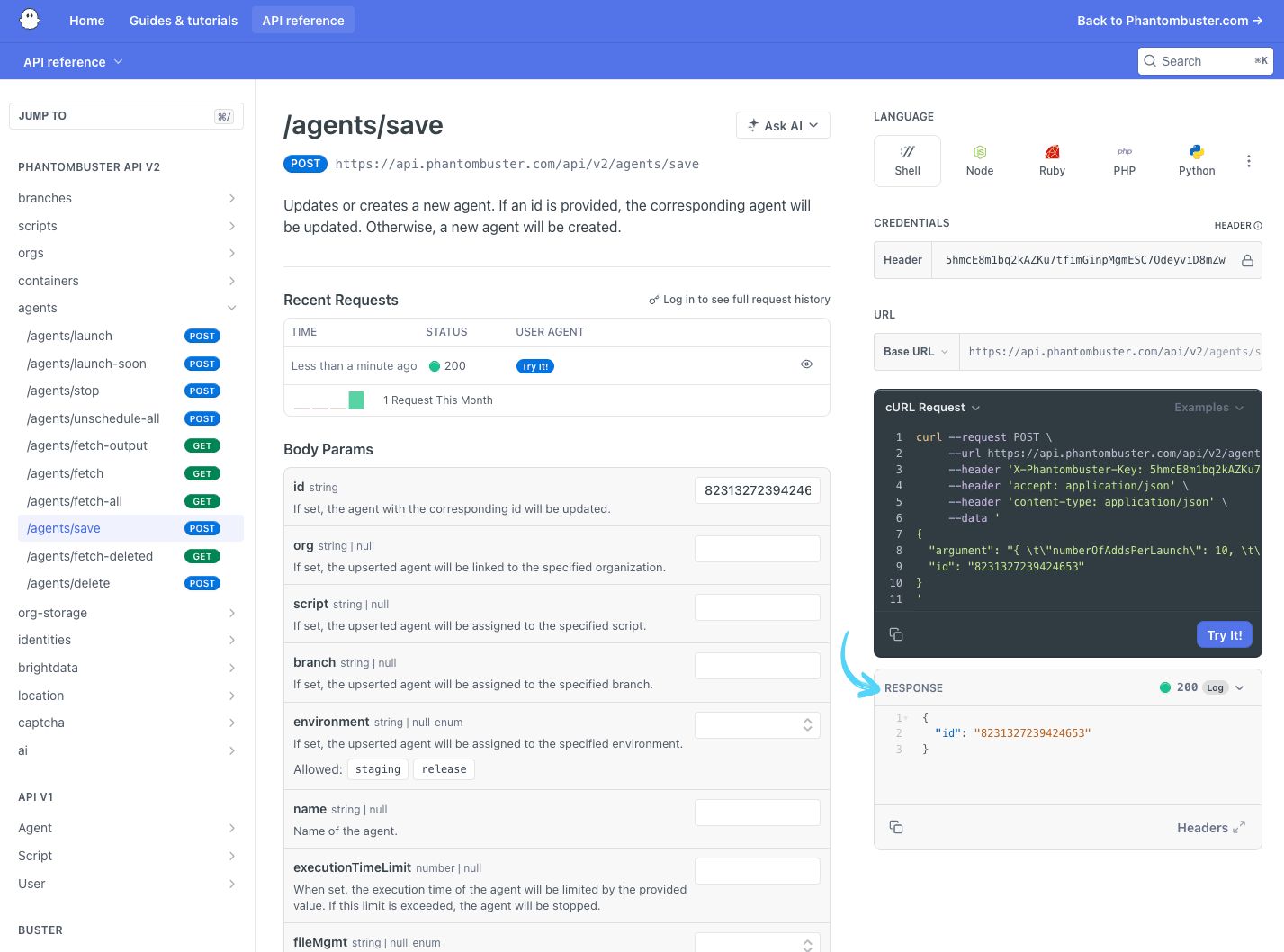The image size is (1284, 952).
Task: Expand the branches sidebar section
Action: pos(231,198)
